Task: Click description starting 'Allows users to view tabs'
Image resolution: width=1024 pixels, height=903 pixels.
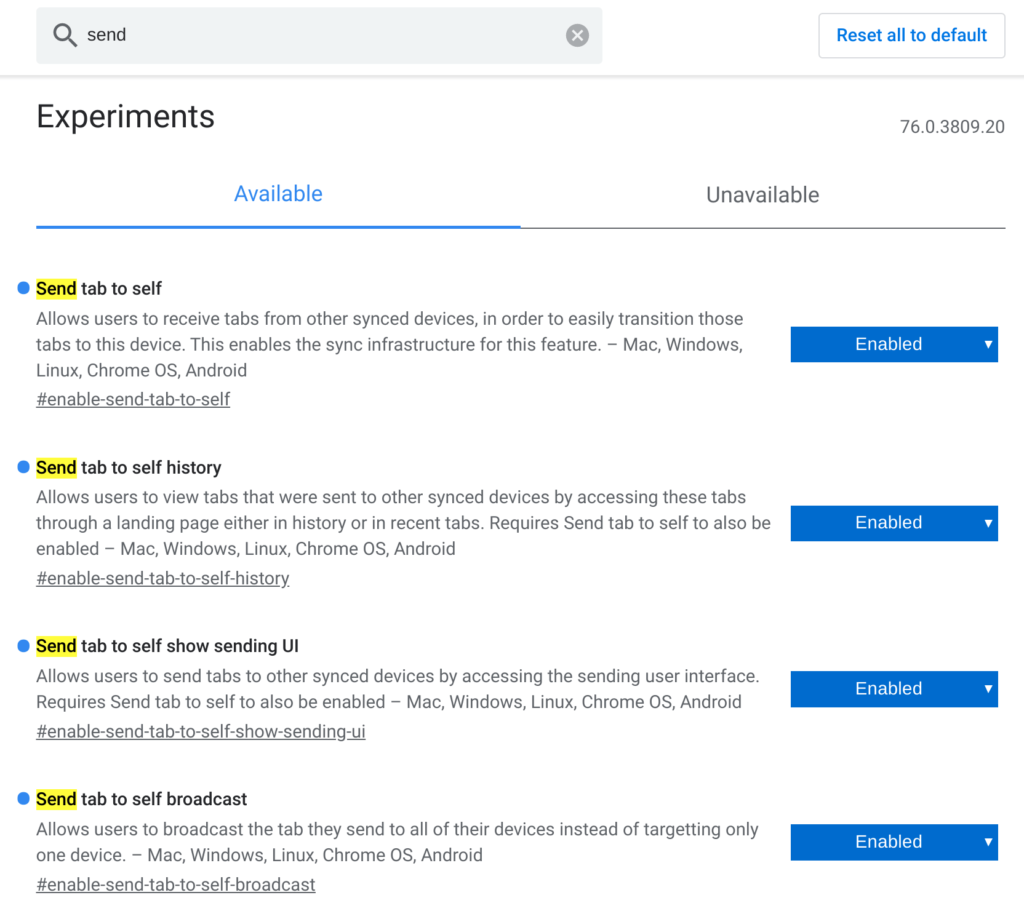Action: click(x=404, y=523)
